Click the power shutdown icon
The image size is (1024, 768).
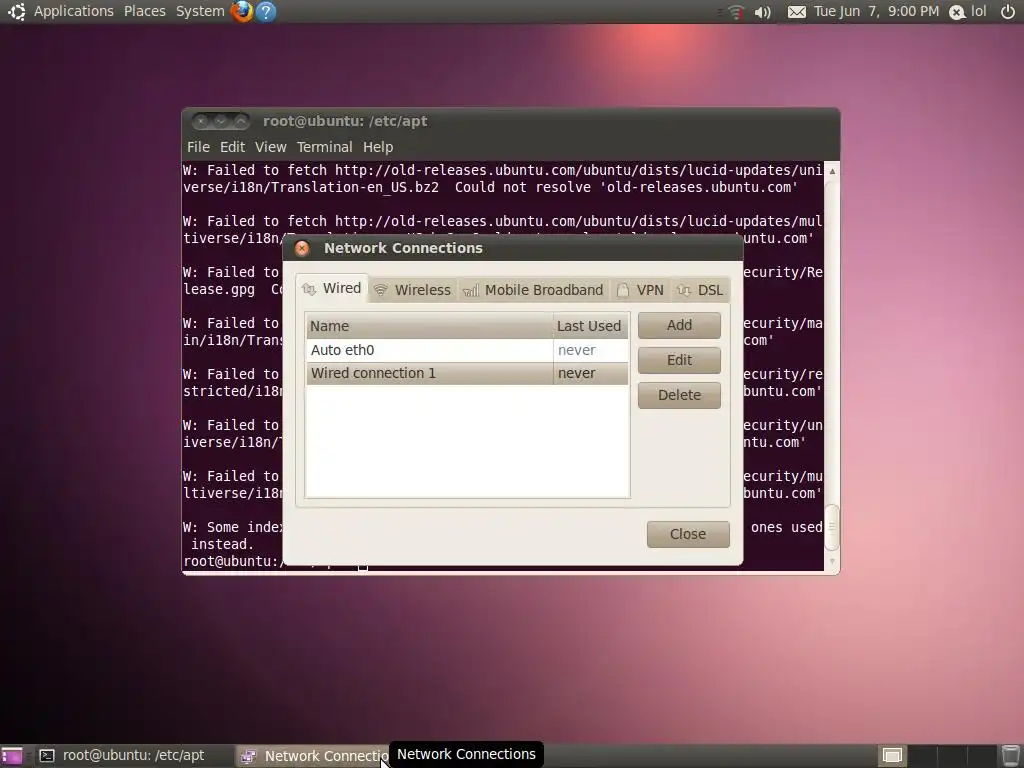click(1008, 11)
